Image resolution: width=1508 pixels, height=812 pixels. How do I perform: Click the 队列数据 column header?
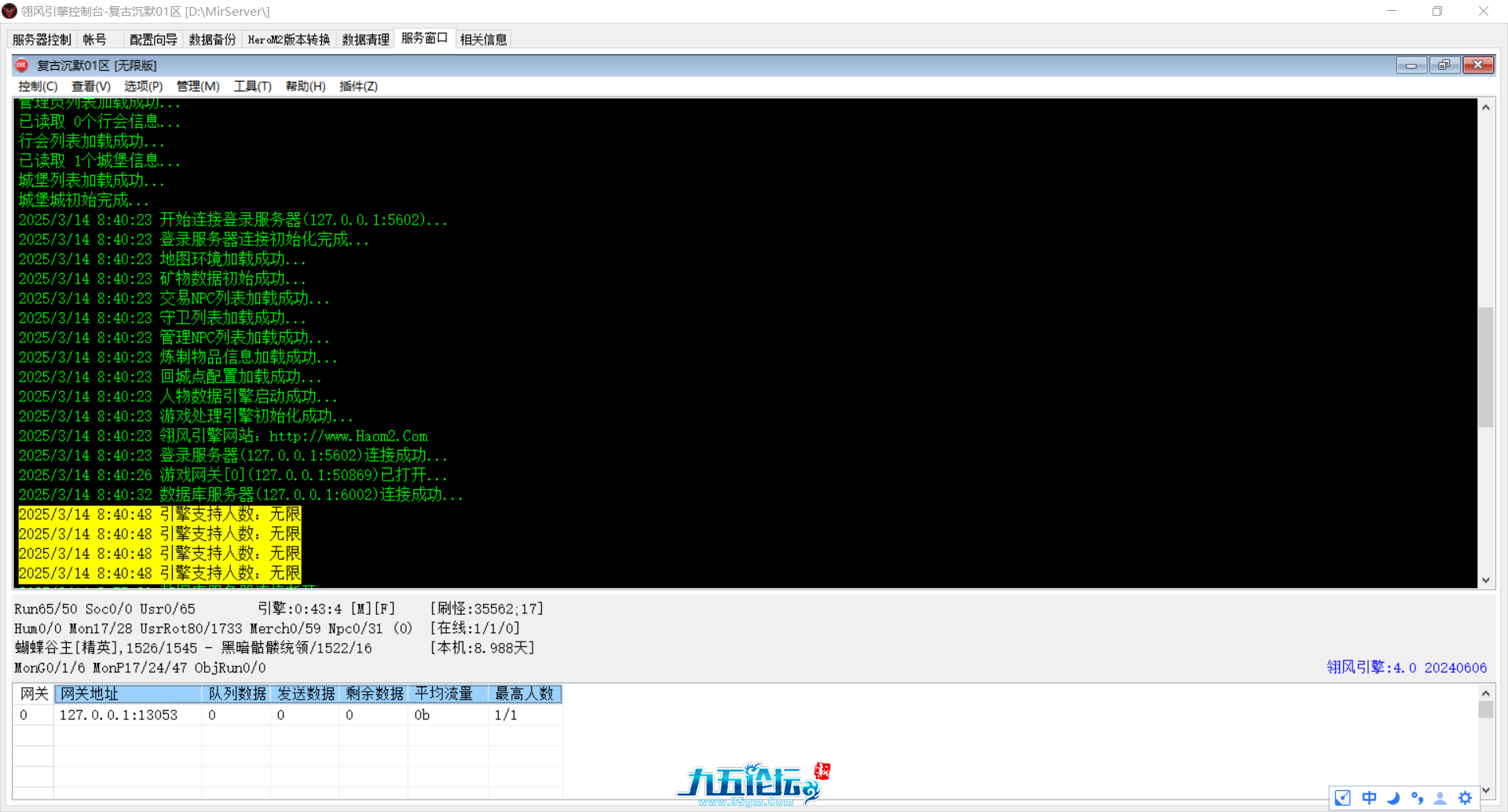pos(236,693)
